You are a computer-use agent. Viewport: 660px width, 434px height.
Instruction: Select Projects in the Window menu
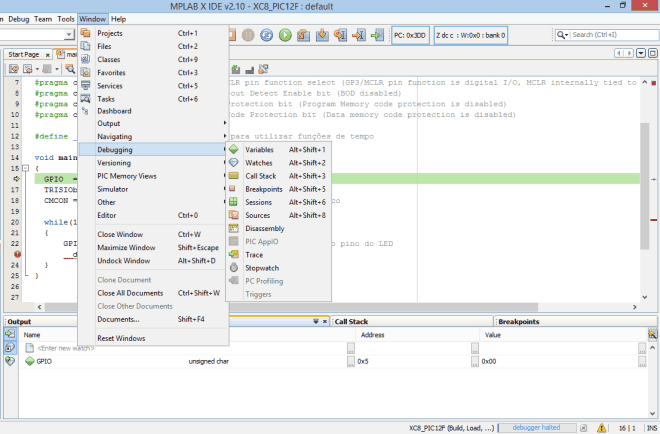(153, 33)
